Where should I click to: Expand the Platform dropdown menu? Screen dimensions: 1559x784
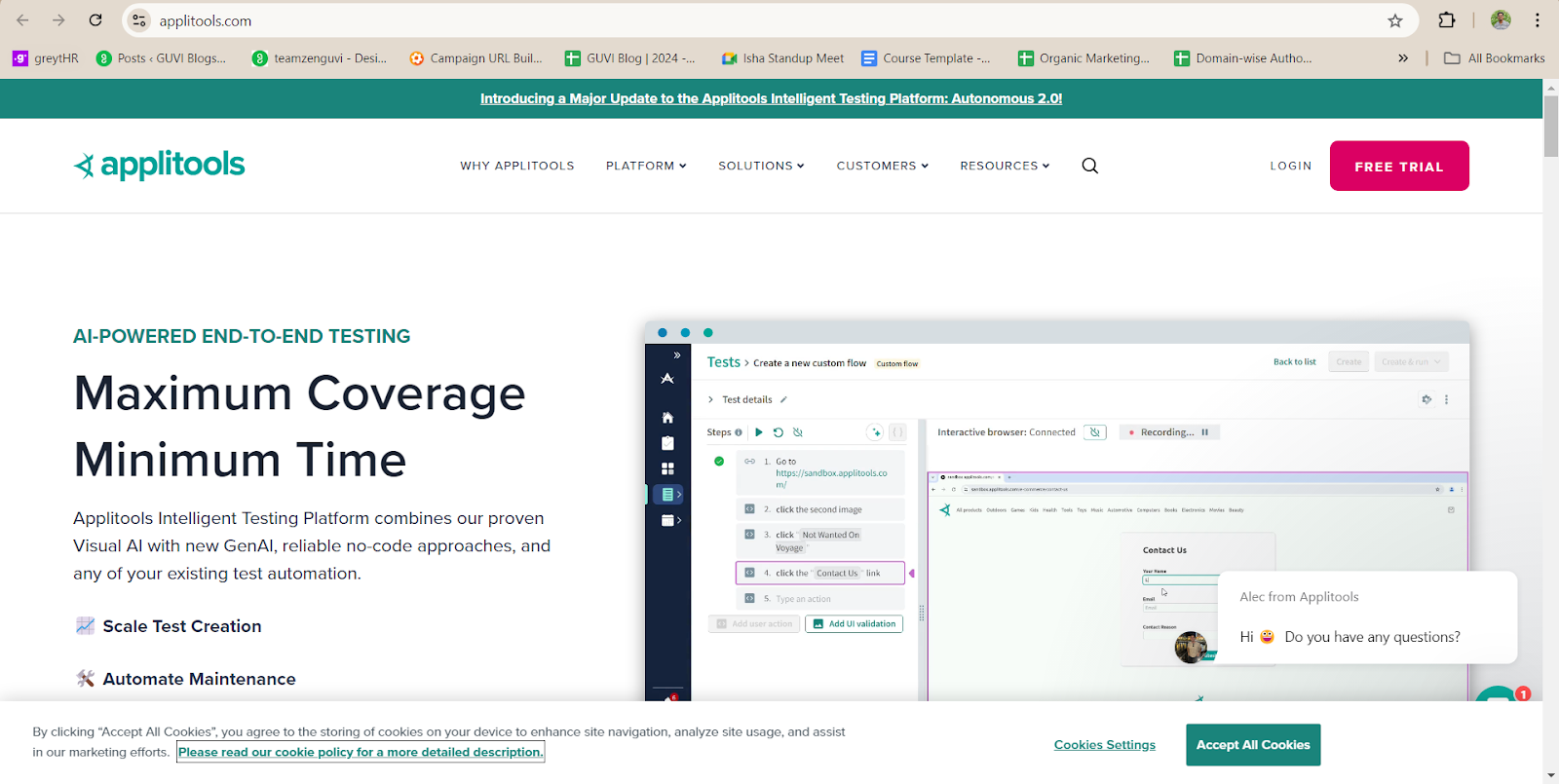[x=646, y=166]
